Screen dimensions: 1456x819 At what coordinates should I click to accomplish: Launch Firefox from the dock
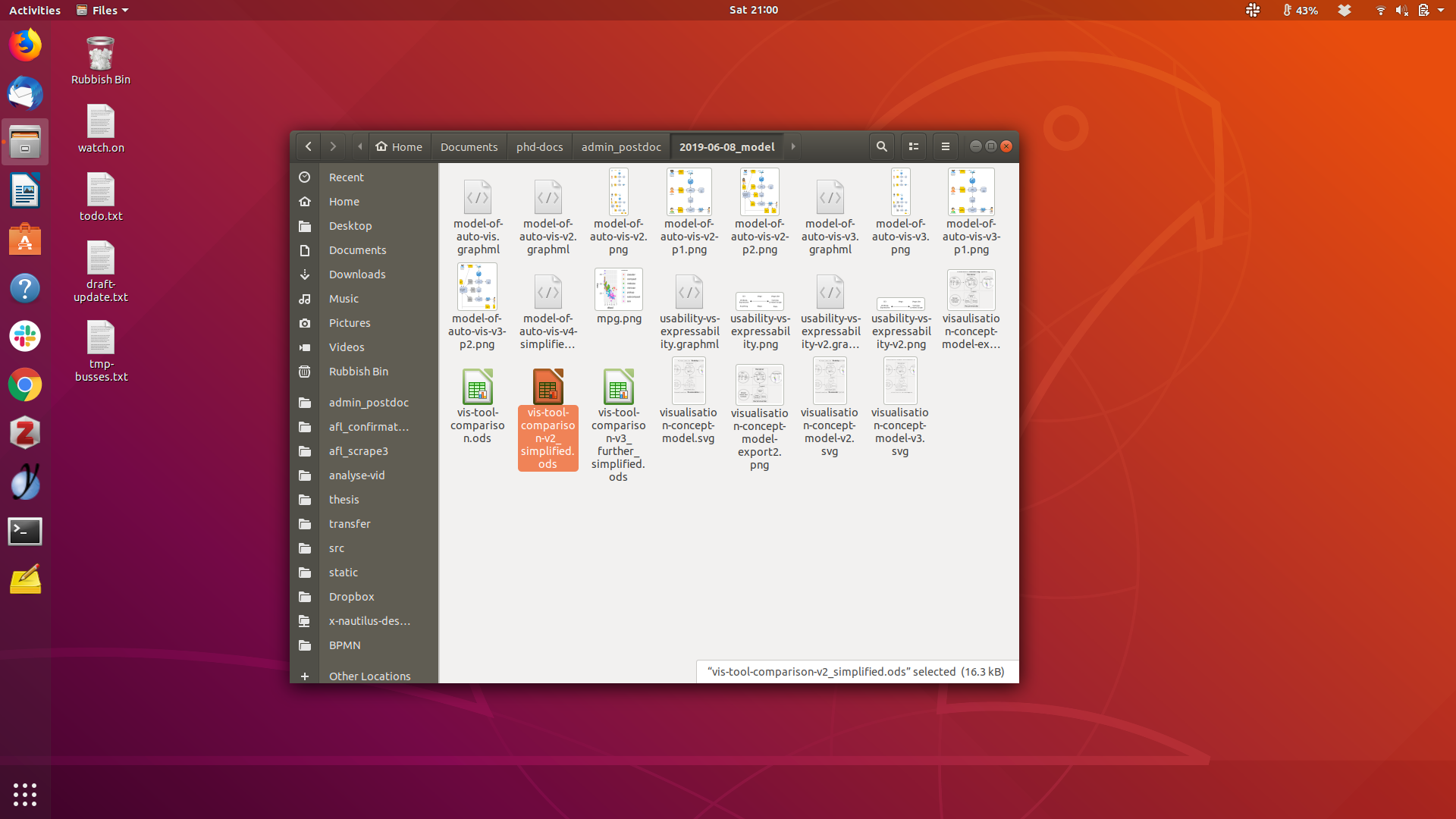pyautogui.click(x=25, y=45)
